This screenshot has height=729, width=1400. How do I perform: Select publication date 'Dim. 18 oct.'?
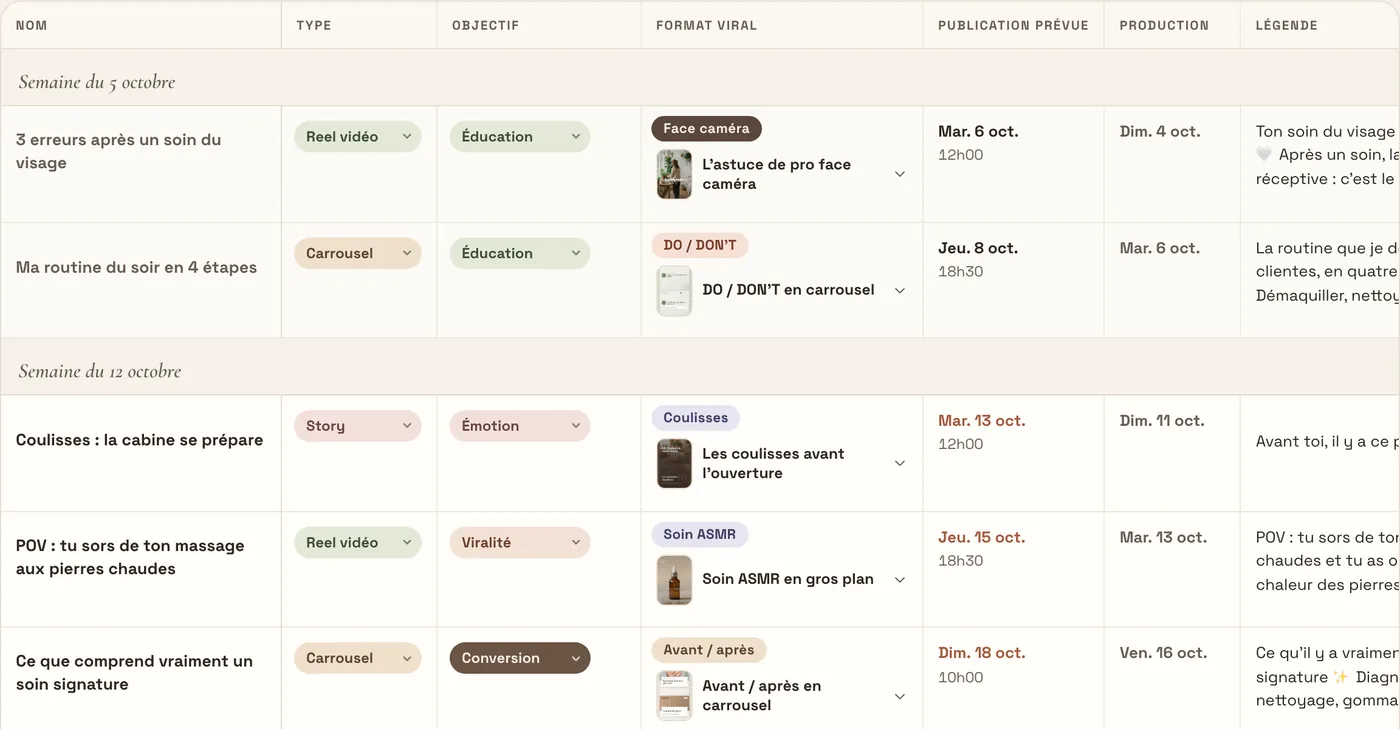tap(981, 653)
